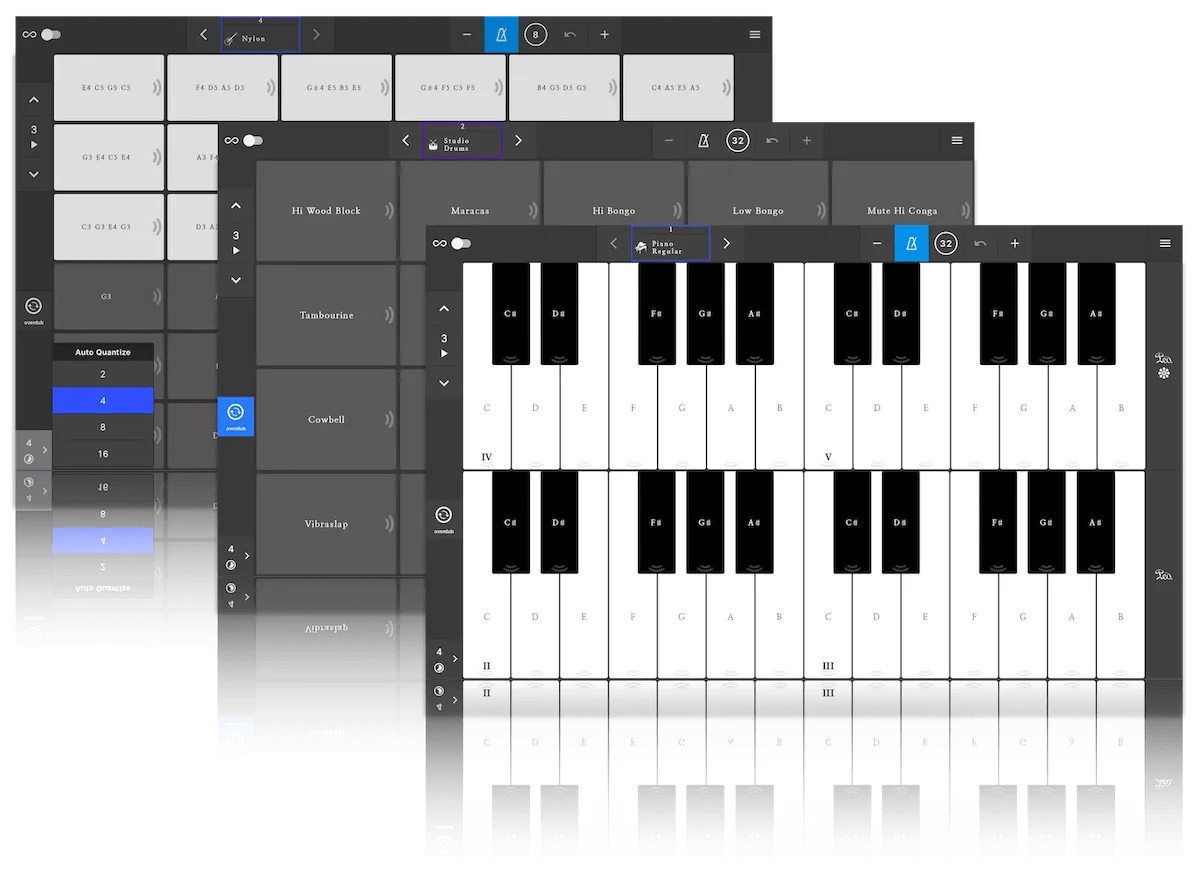Tap the Mute Hi Conga drum pad

(x=902, y=211)
